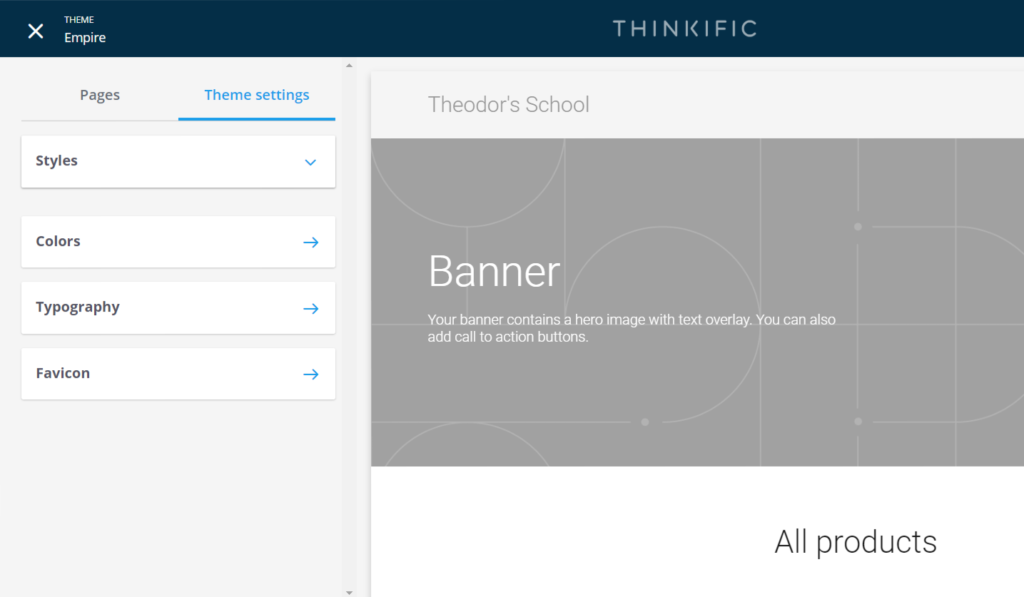Select the Theme settings tab
This screenshot has height=597, width=1024.
257,95
